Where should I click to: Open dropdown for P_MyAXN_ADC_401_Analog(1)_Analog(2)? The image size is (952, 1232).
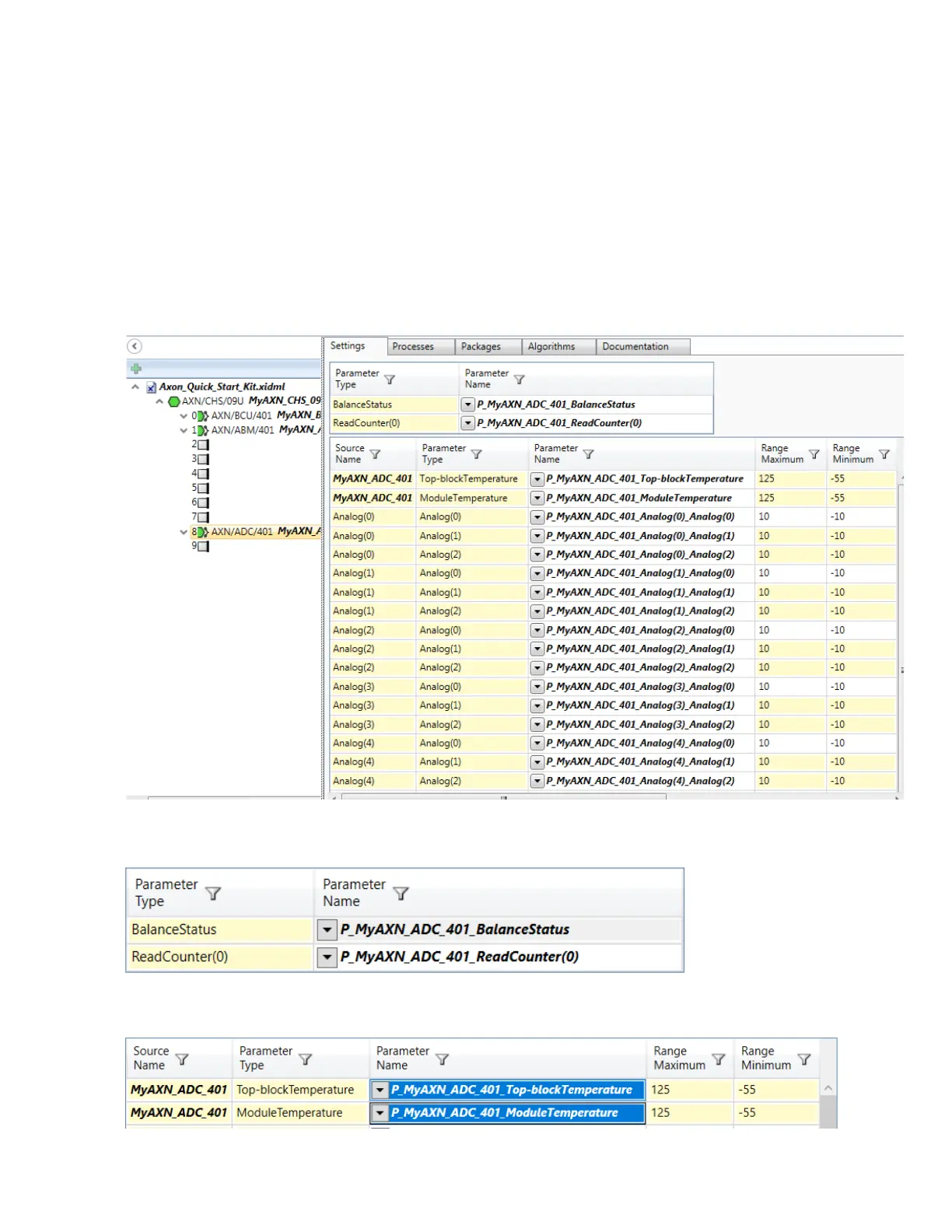537,611
